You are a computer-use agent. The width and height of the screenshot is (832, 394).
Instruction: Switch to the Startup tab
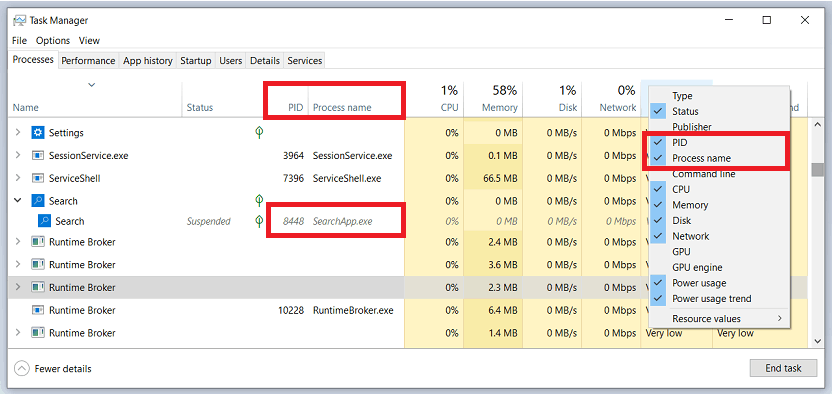click(196, 60)
